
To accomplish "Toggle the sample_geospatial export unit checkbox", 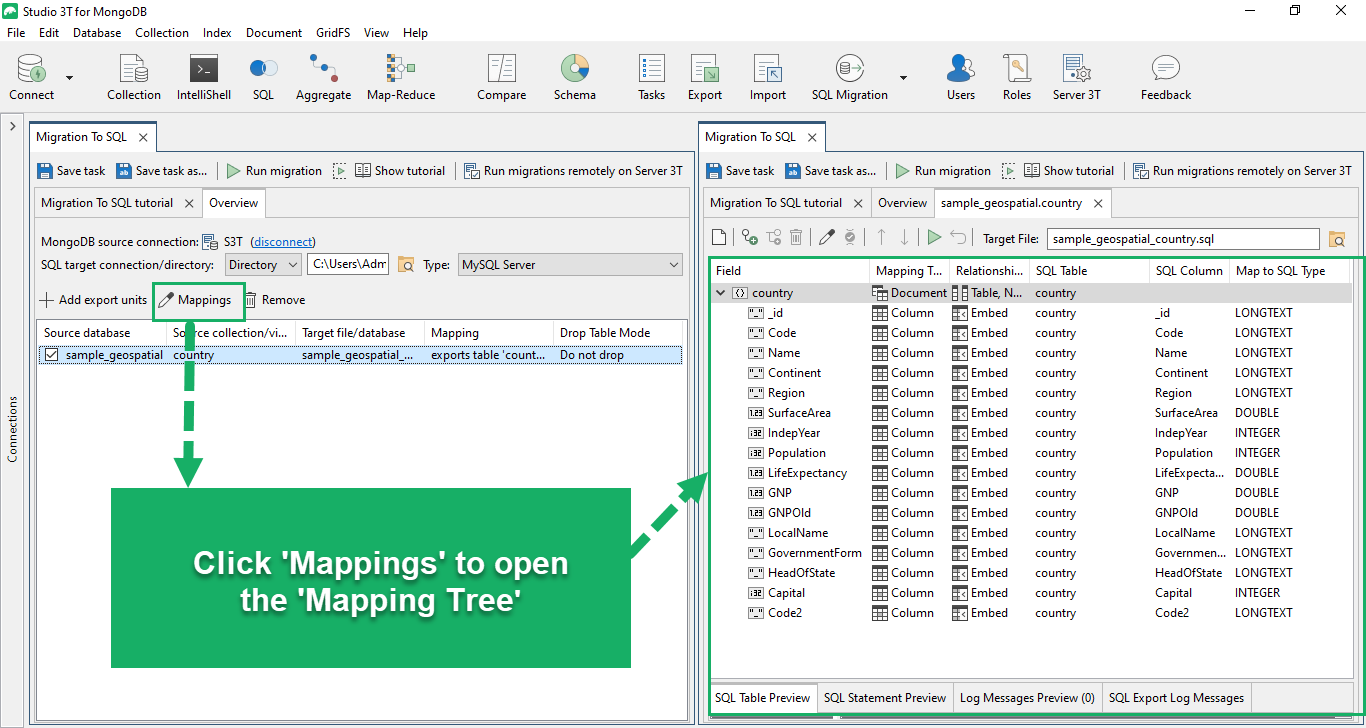I will (52, 355).
